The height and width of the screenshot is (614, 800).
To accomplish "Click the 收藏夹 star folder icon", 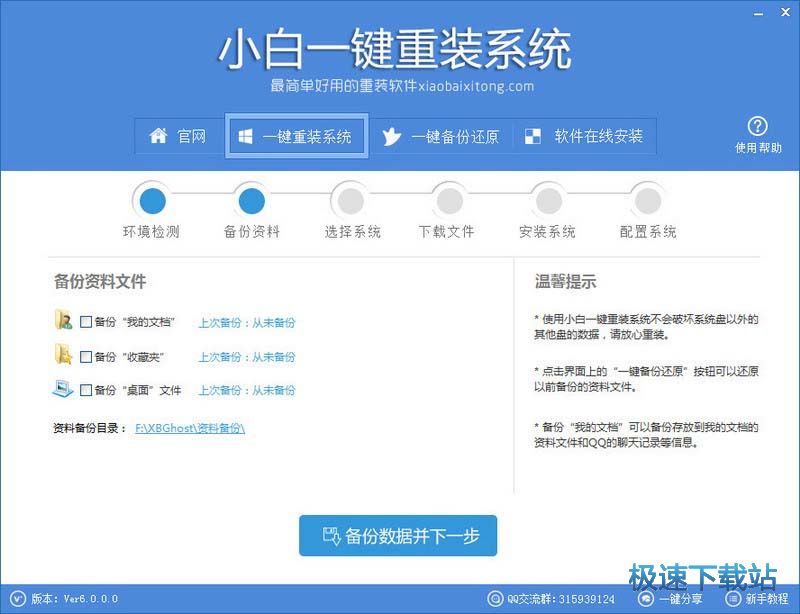I will tap(63, 355).
